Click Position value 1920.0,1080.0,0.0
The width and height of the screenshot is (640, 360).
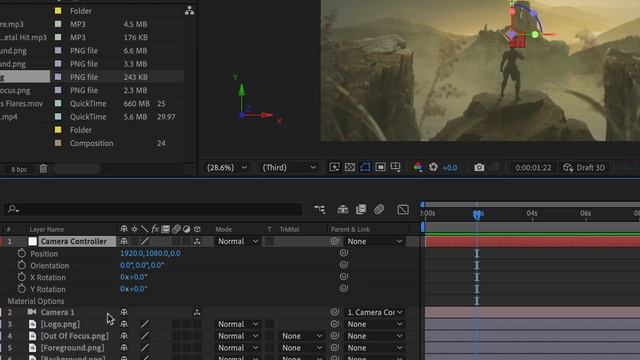(150, 253)
